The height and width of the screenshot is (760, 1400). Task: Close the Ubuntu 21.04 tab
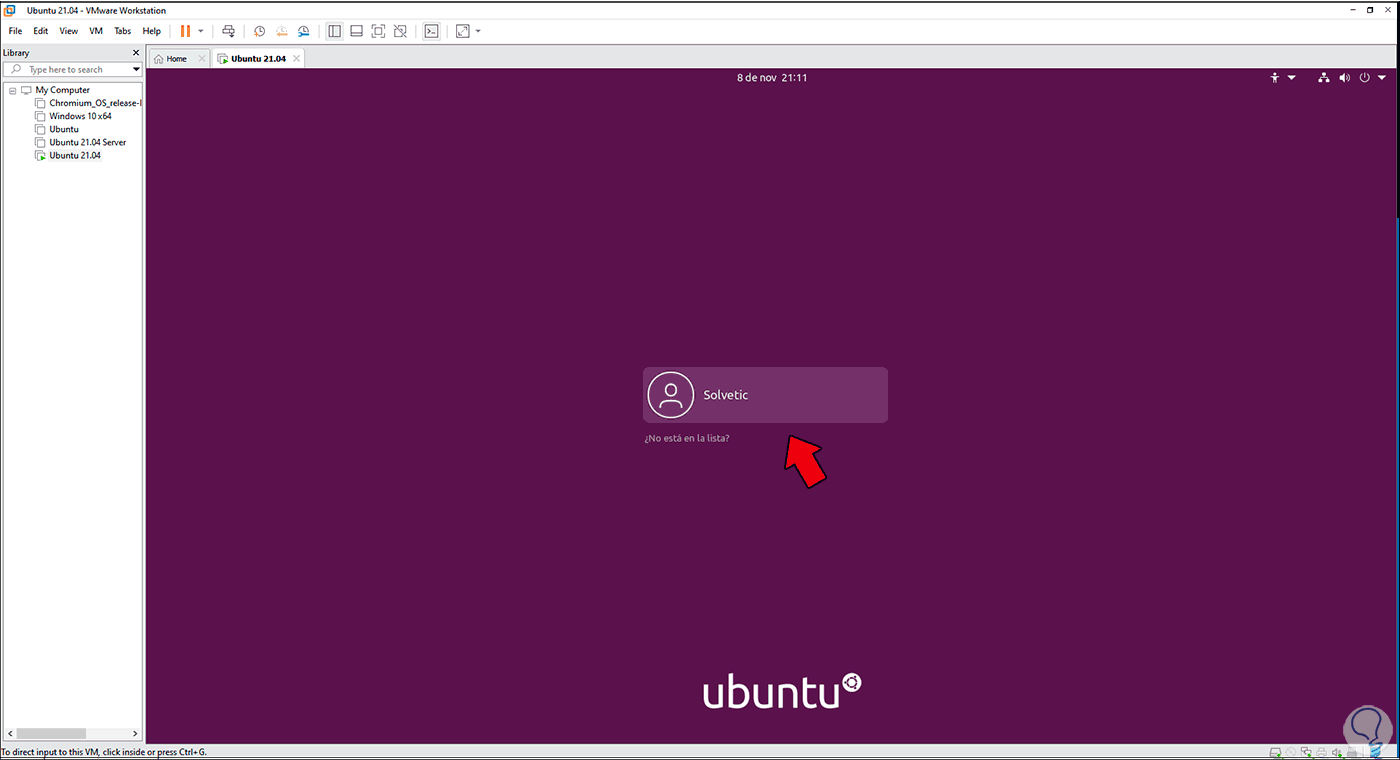296,59
